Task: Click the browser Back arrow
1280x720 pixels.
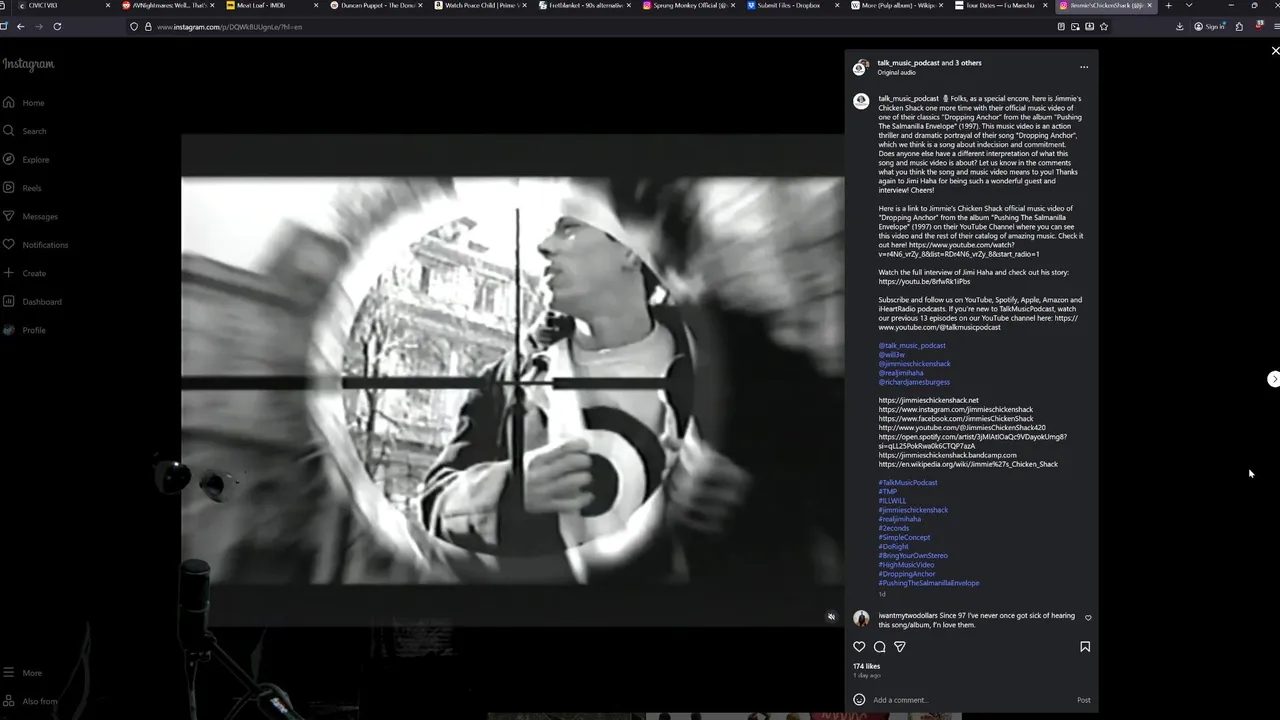Action: pos(20,26)
